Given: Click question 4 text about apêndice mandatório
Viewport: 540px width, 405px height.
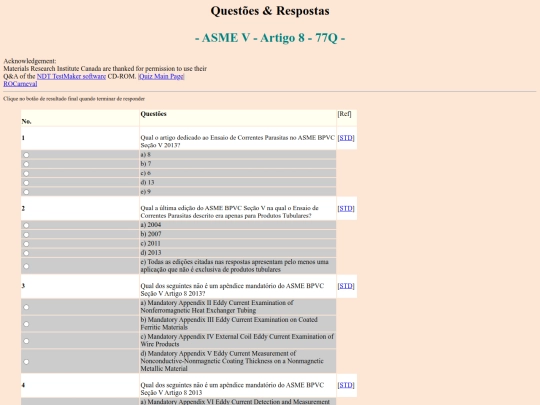Looking at the screenshot, I should pos(232,389).
